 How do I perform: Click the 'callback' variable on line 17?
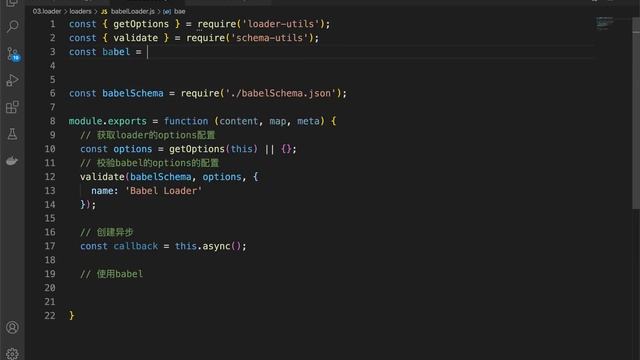tap(136, 246)
